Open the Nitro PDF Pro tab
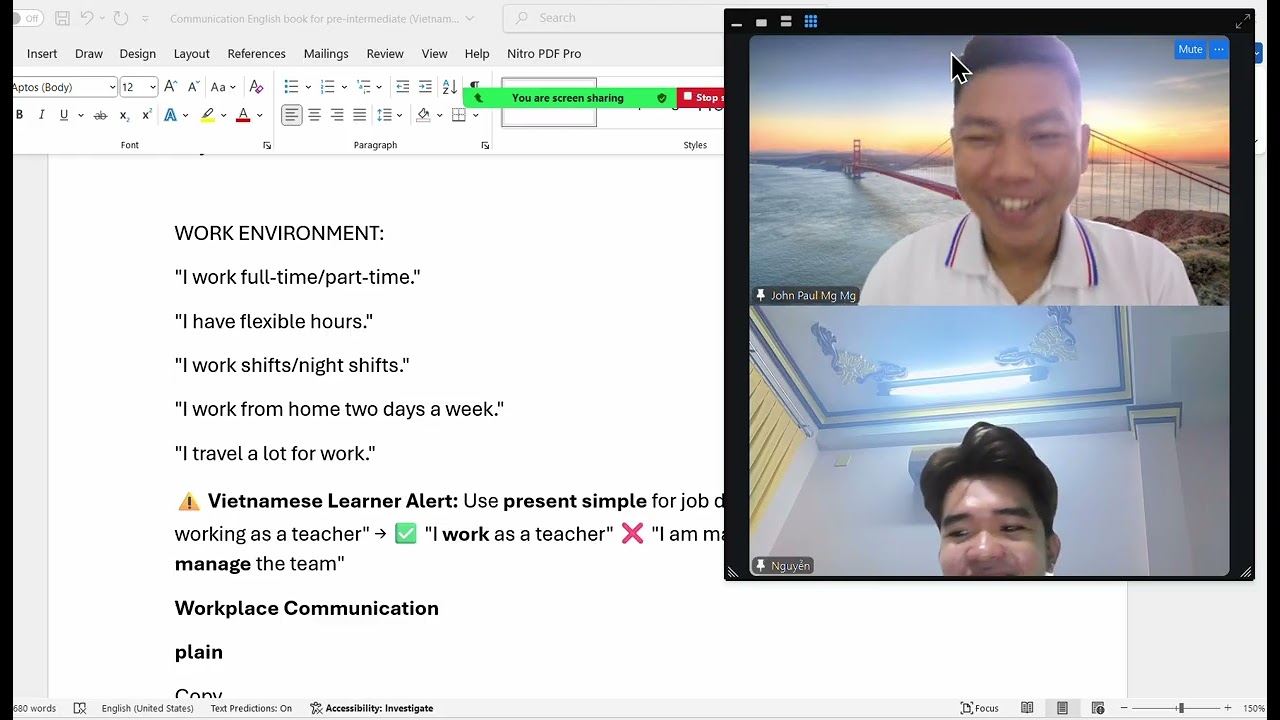Screen dimensions: 1280x720 coord(544,54)
